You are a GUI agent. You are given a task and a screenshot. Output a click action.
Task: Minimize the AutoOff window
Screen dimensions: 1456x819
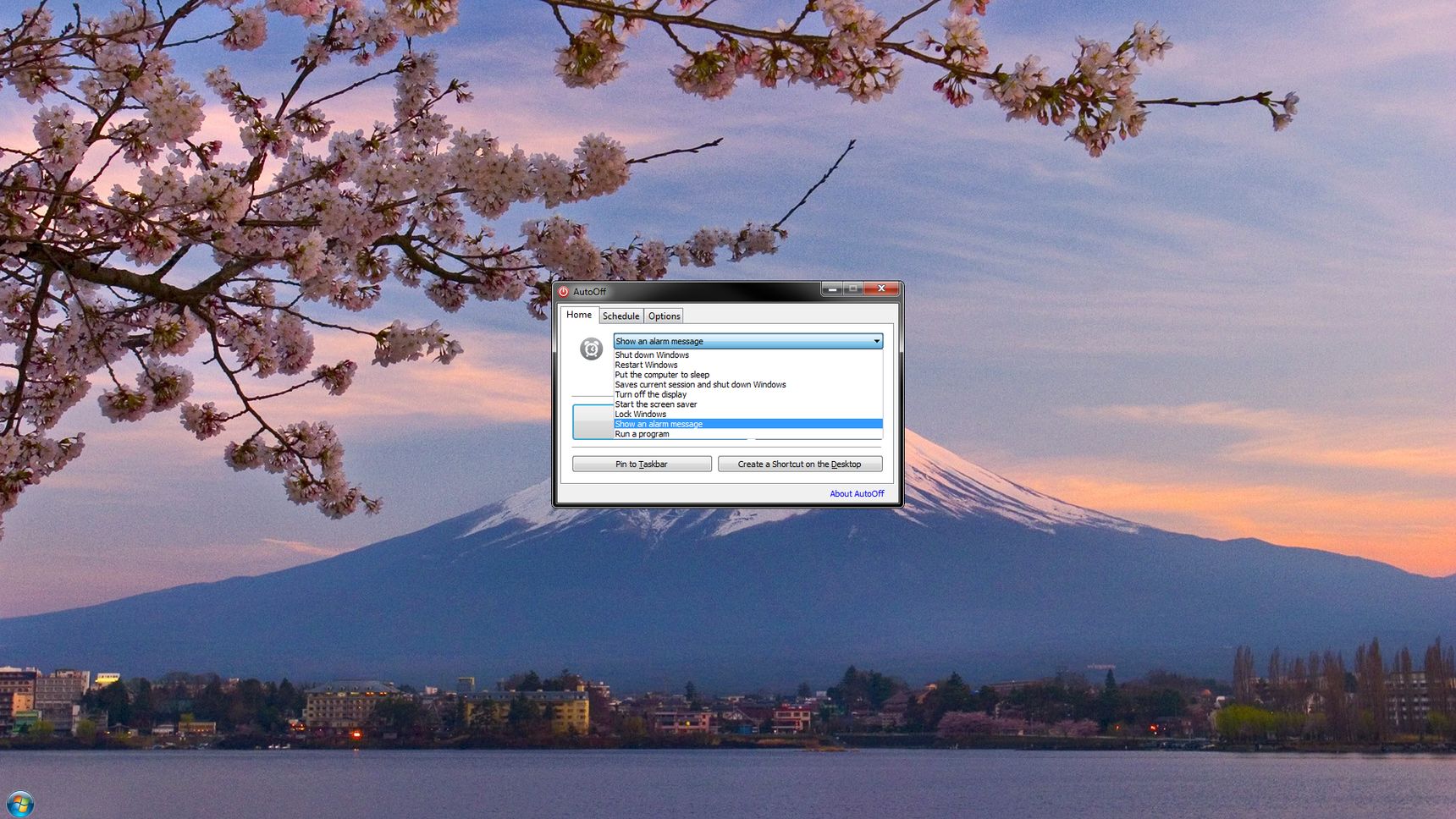(x=832, y=289)
